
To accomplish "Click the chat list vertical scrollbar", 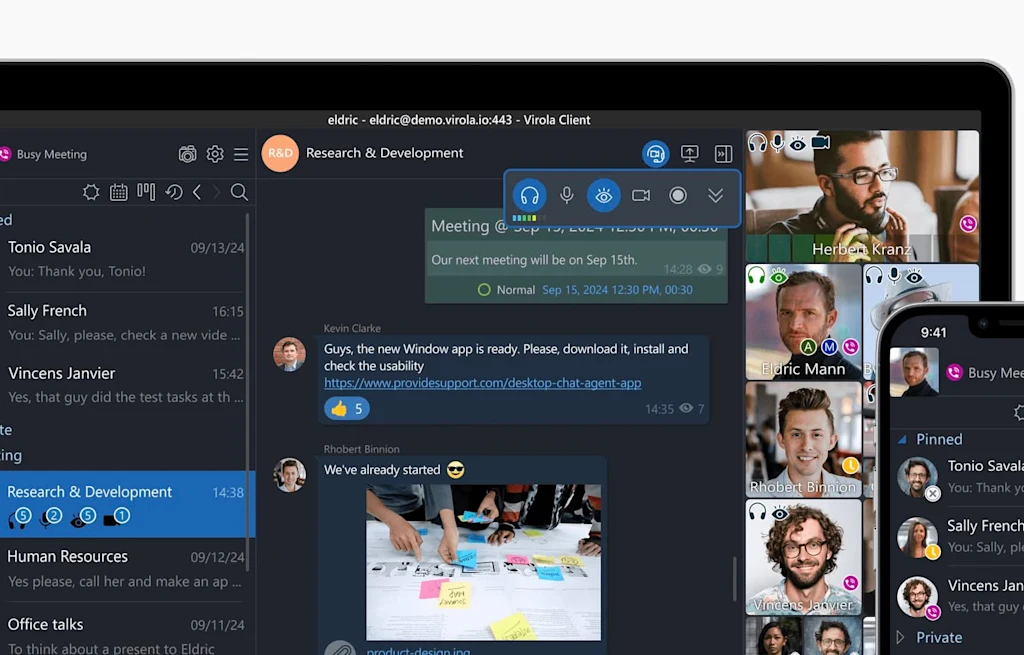I will point(248,392).
